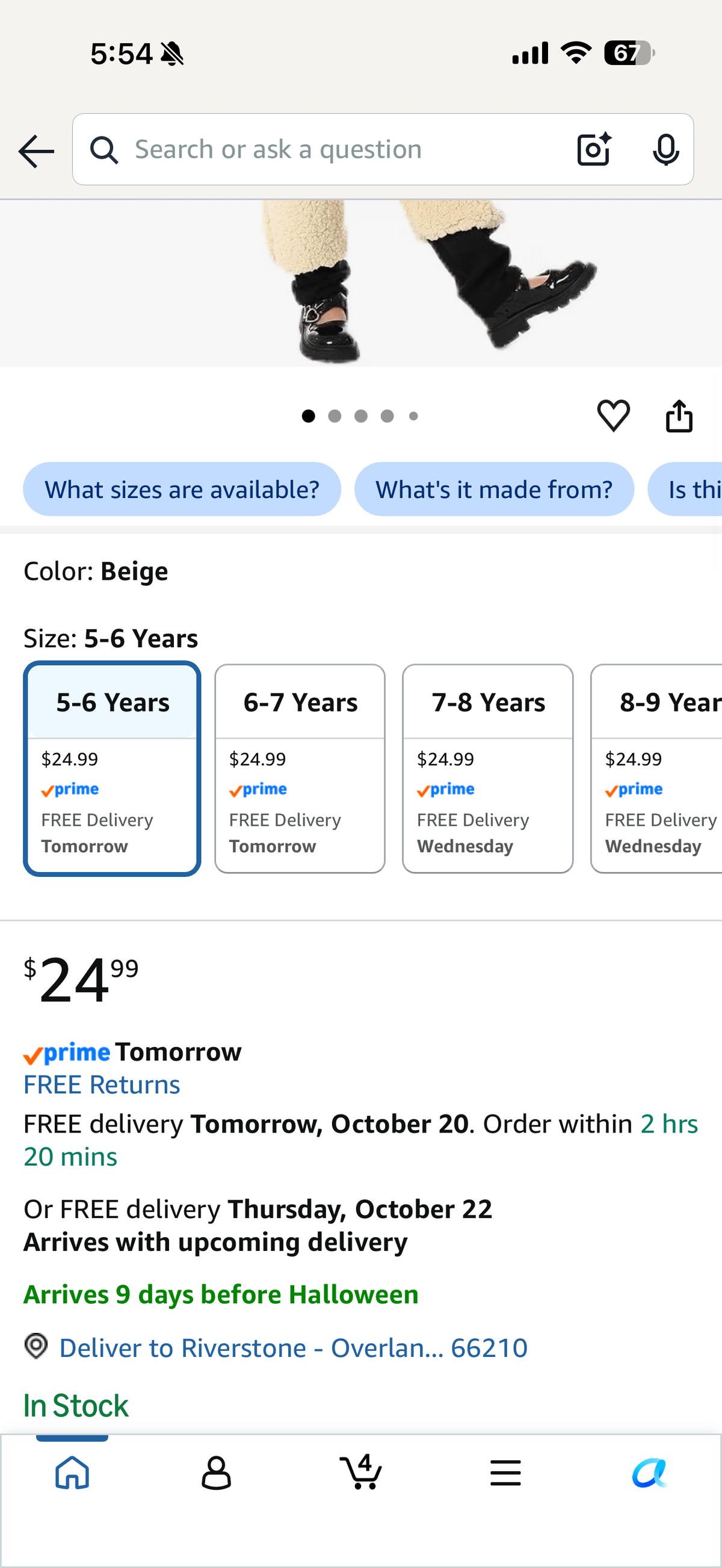Tap "What sizes are available?" suggestion
The height and width of the screenshot is (1568, 722).
[x=182, y=490]
